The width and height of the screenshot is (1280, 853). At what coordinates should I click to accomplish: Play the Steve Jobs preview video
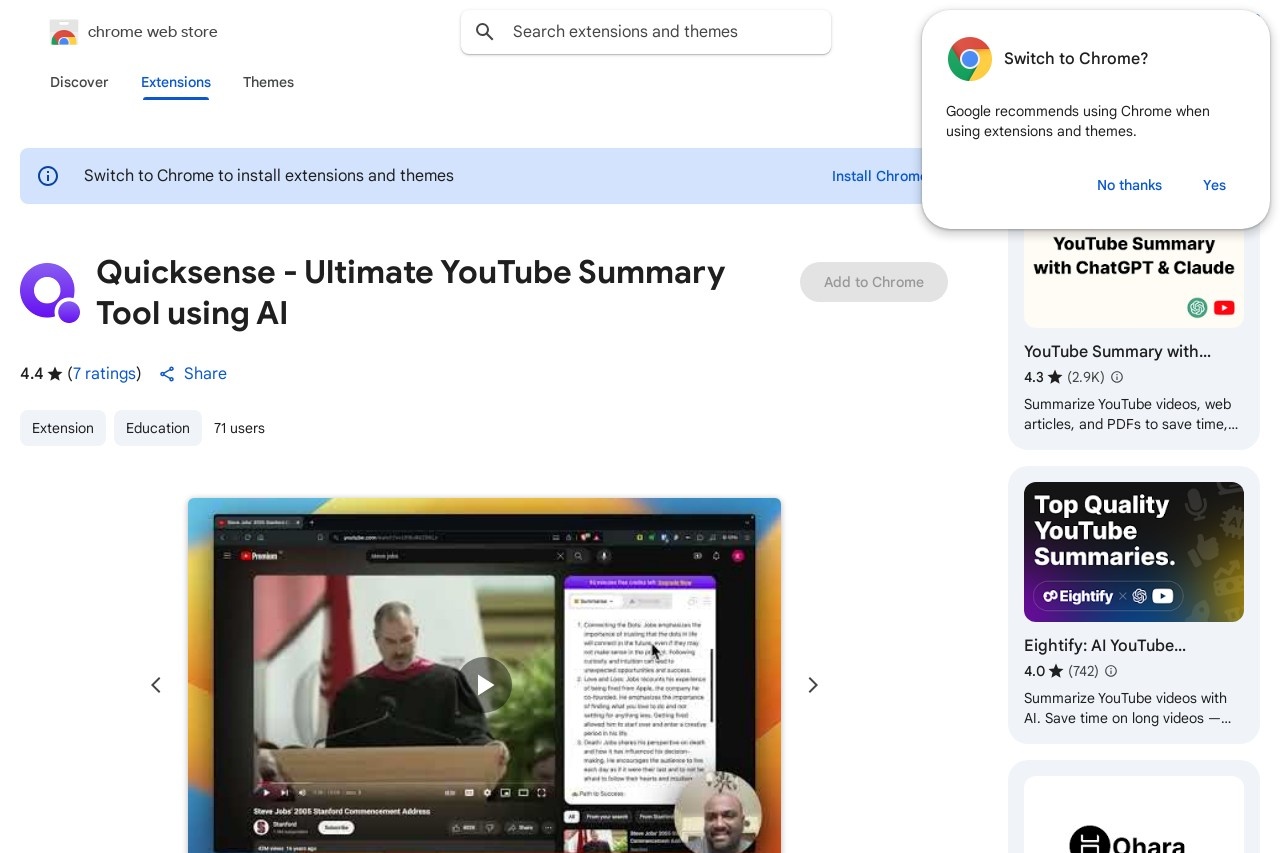pos(485,685)
